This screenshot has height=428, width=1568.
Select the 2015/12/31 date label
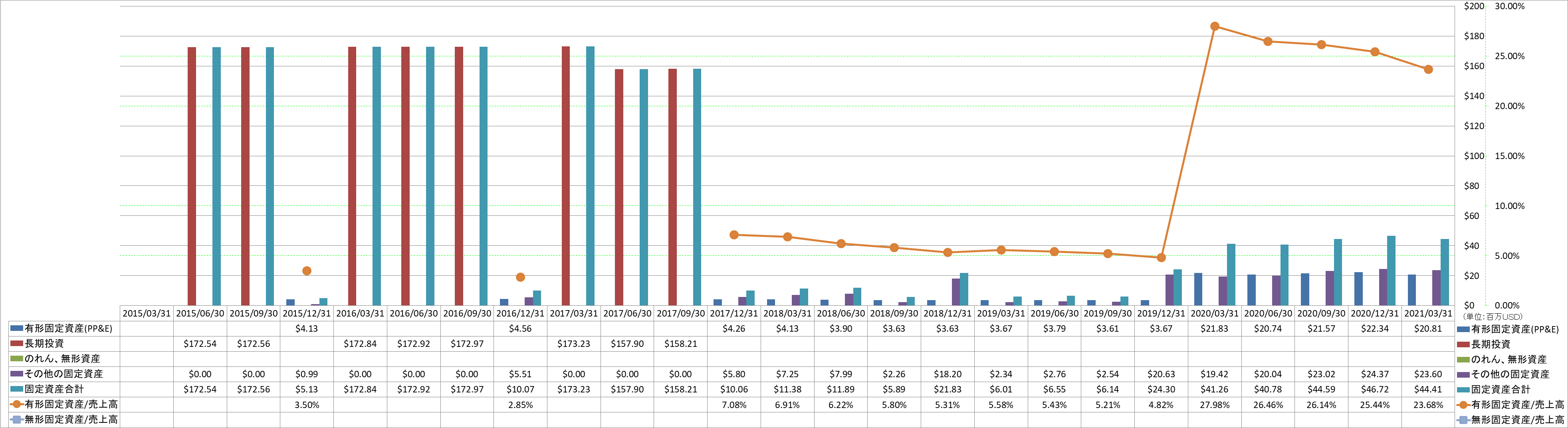[x=307, y=313]
